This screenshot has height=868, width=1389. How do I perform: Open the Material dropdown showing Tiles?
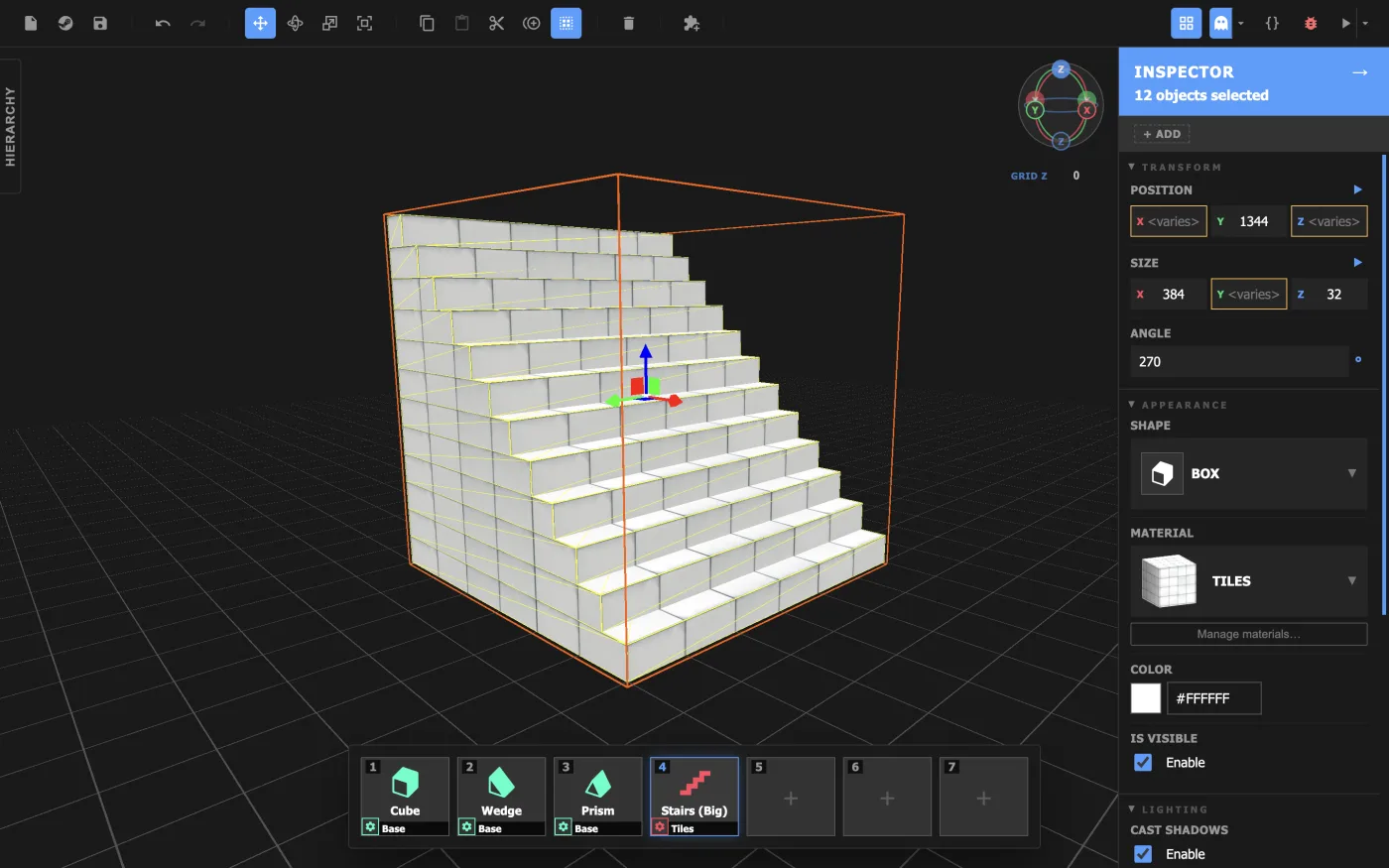(1249, 581)
